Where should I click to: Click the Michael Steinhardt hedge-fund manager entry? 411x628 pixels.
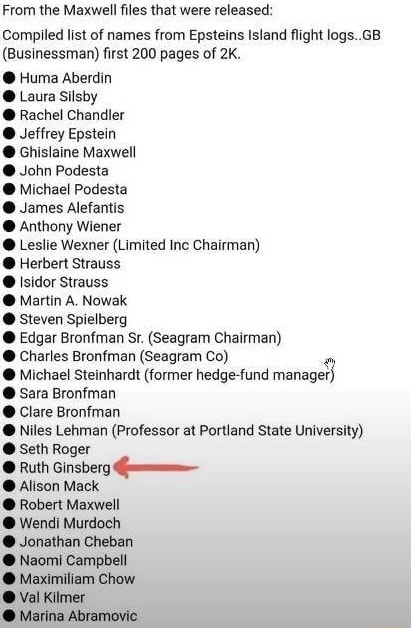click(177, 375)
